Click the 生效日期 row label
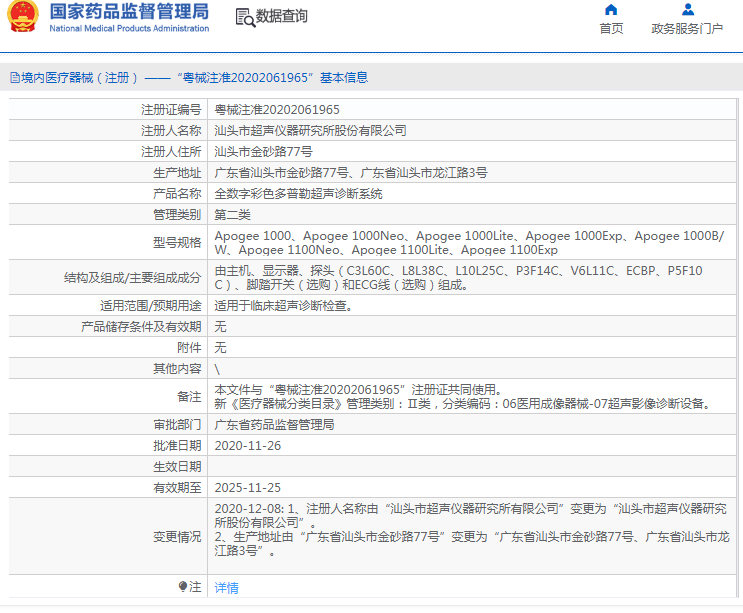 pyautogui.click(x=177, y=467)
